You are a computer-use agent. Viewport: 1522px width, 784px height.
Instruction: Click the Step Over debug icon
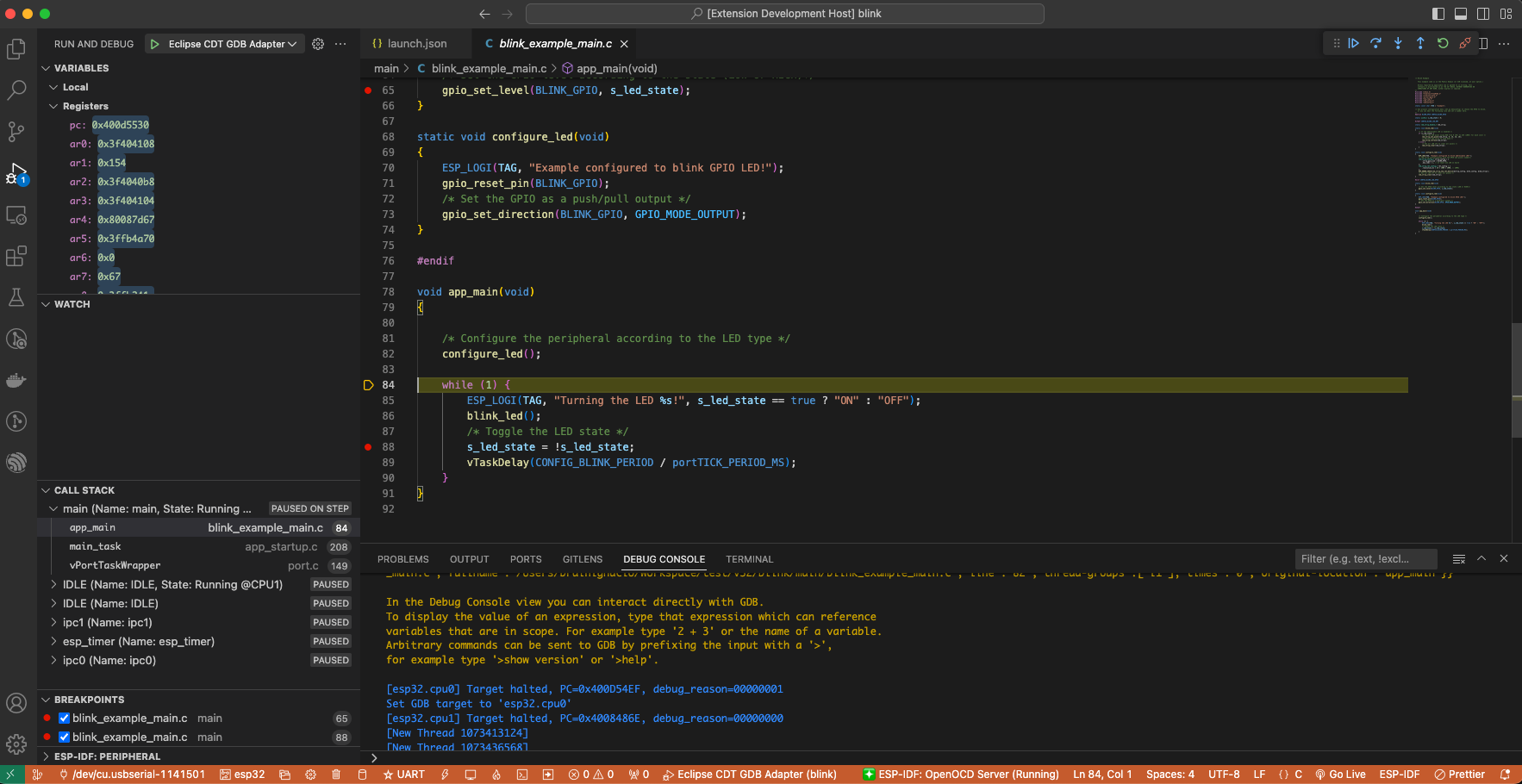tap(1375, 43)
